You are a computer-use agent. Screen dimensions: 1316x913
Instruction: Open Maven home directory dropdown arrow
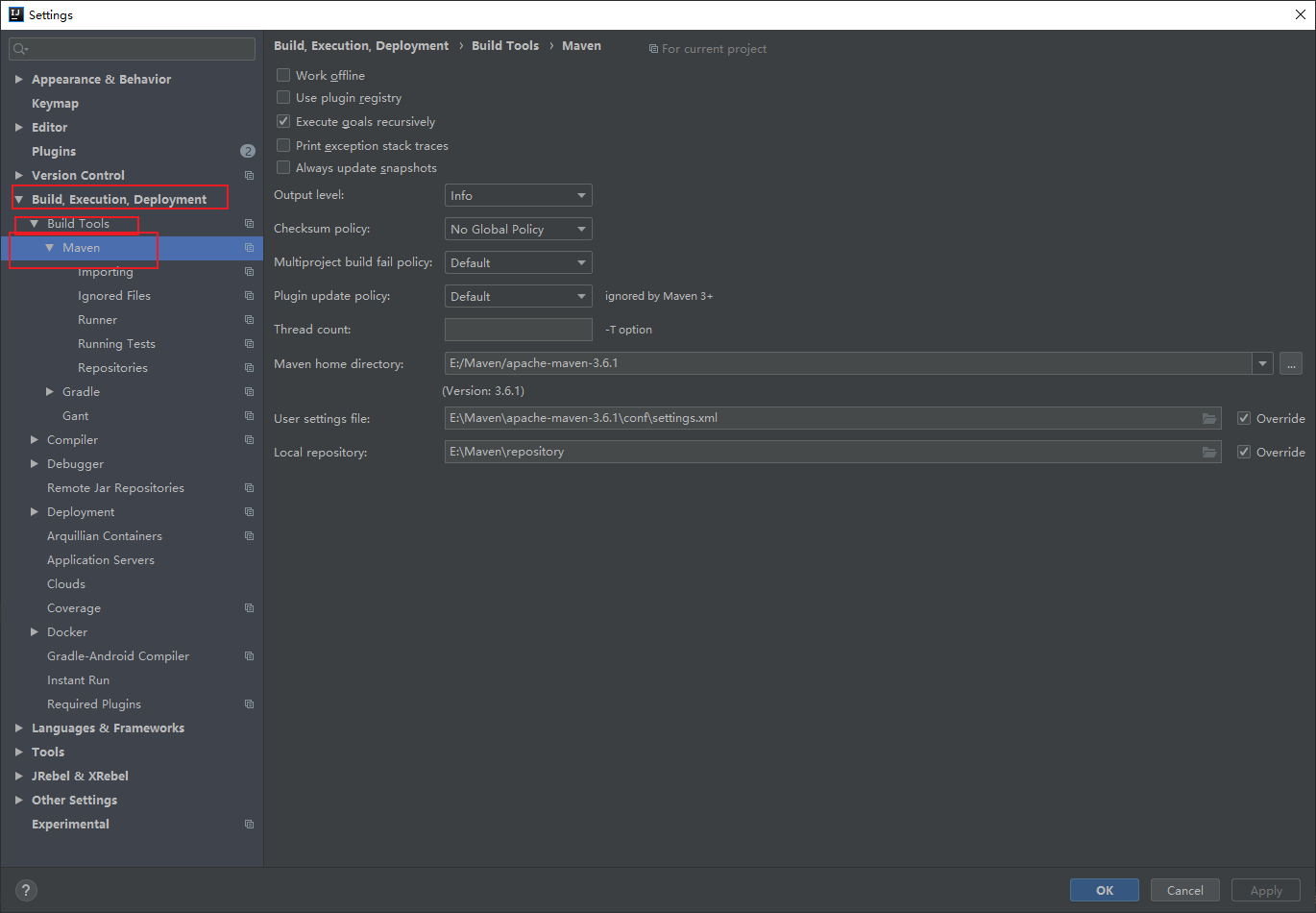[x=1262, y=363]
